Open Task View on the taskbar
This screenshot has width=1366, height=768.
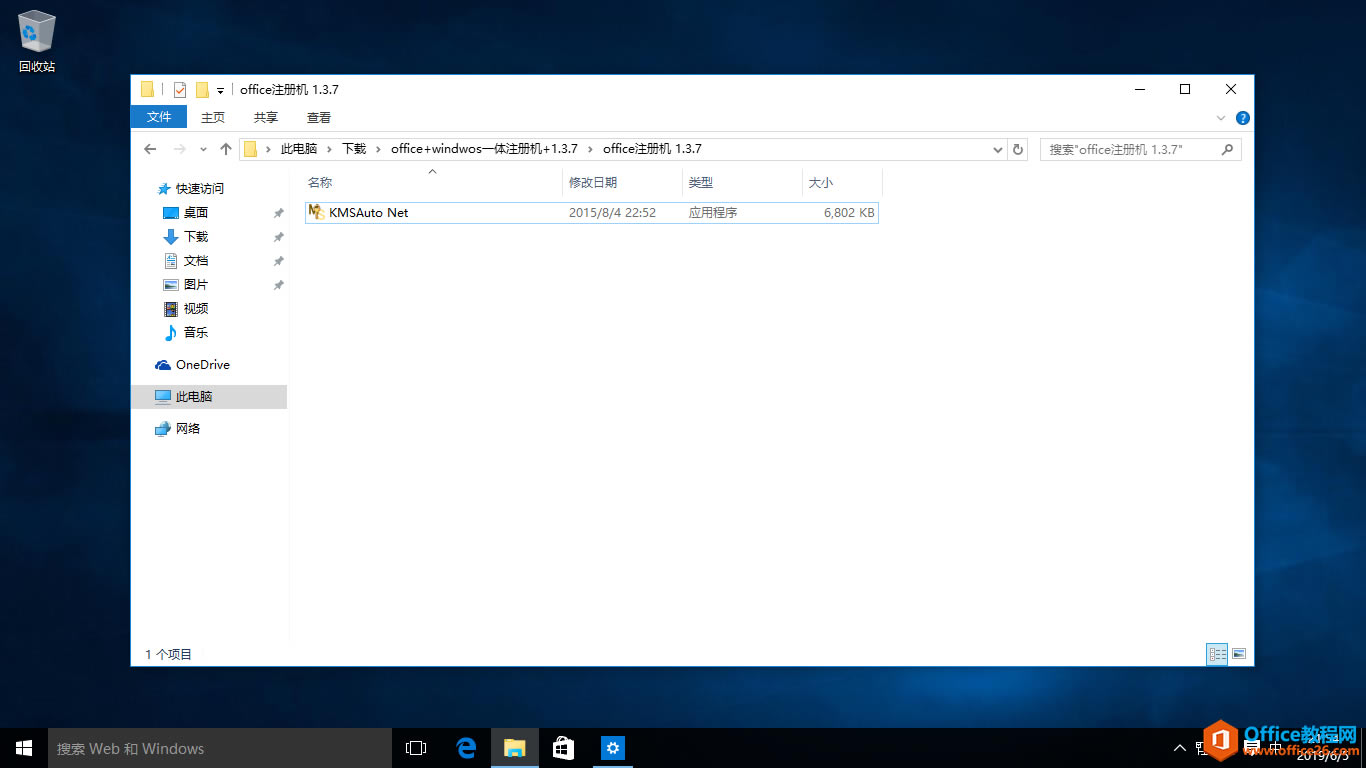point(416,748)
